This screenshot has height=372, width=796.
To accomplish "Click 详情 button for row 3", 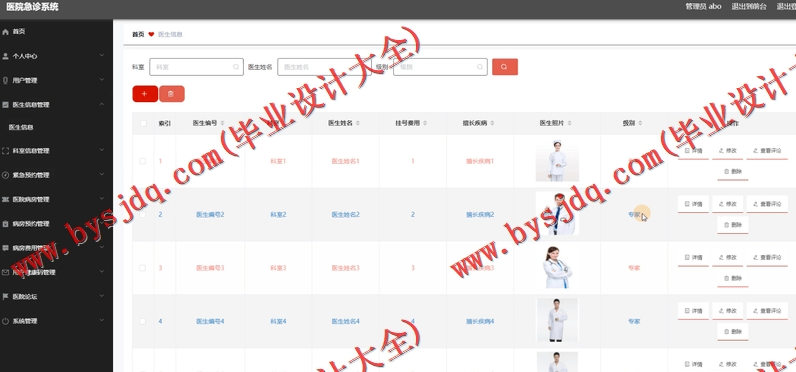I will point(693,257).
